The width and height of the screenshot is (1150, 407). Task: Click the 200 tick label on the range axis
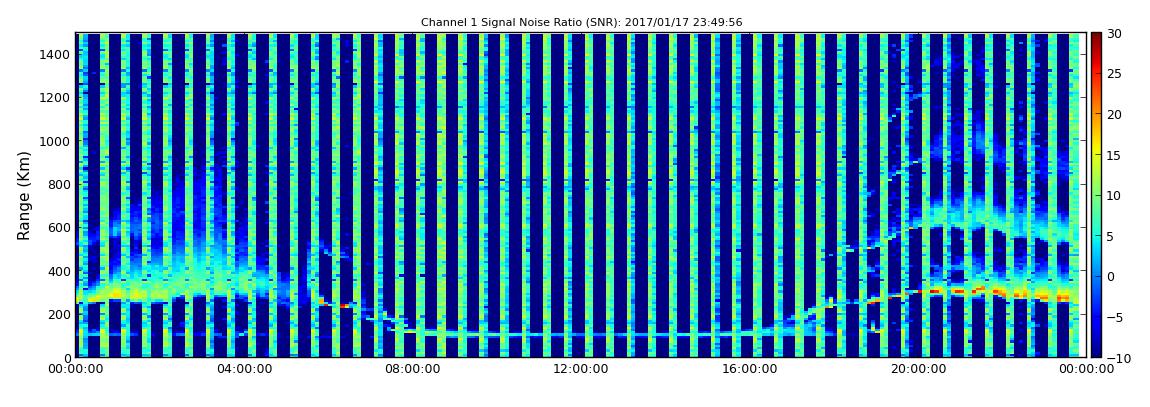[59, 314]
